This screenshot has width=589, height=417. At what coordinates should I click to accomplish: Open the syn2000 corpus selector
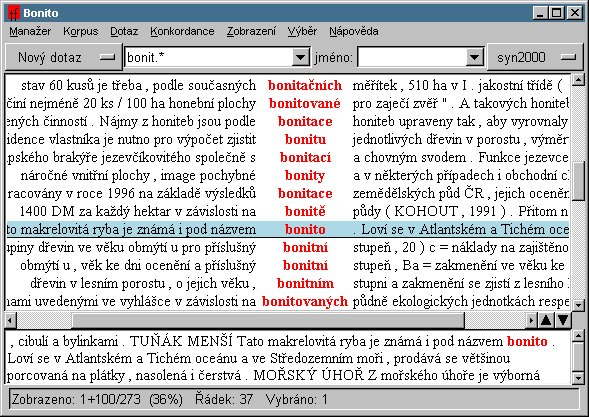(x=536, y=57)
